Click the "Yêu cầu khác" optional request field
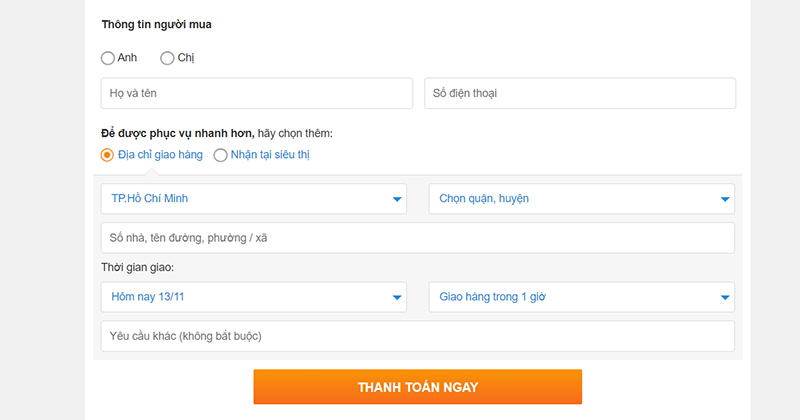 (418, 336)
